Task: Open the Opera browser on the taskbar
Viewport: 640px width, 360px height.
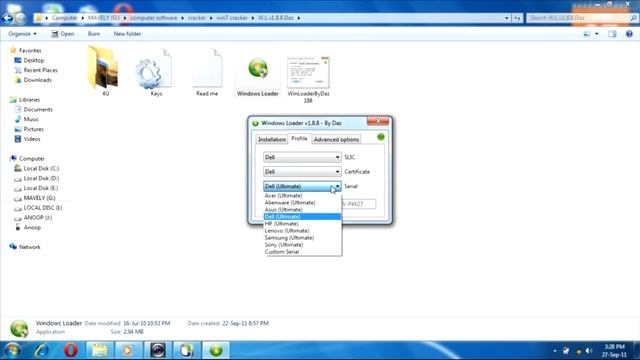Action: pyautogui.click(x=71, y=350)
